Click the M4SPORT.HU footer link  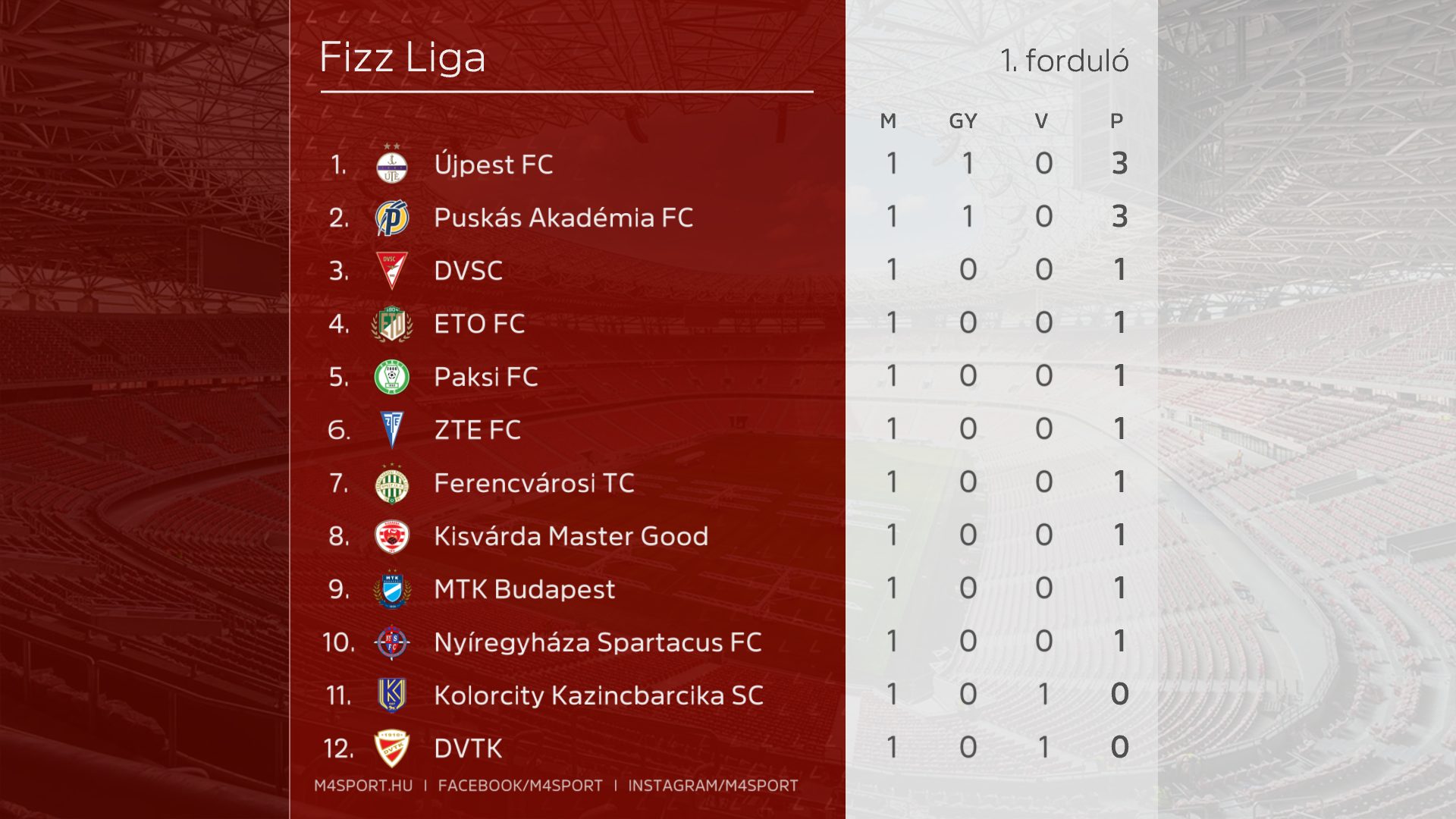click(363, 786)
